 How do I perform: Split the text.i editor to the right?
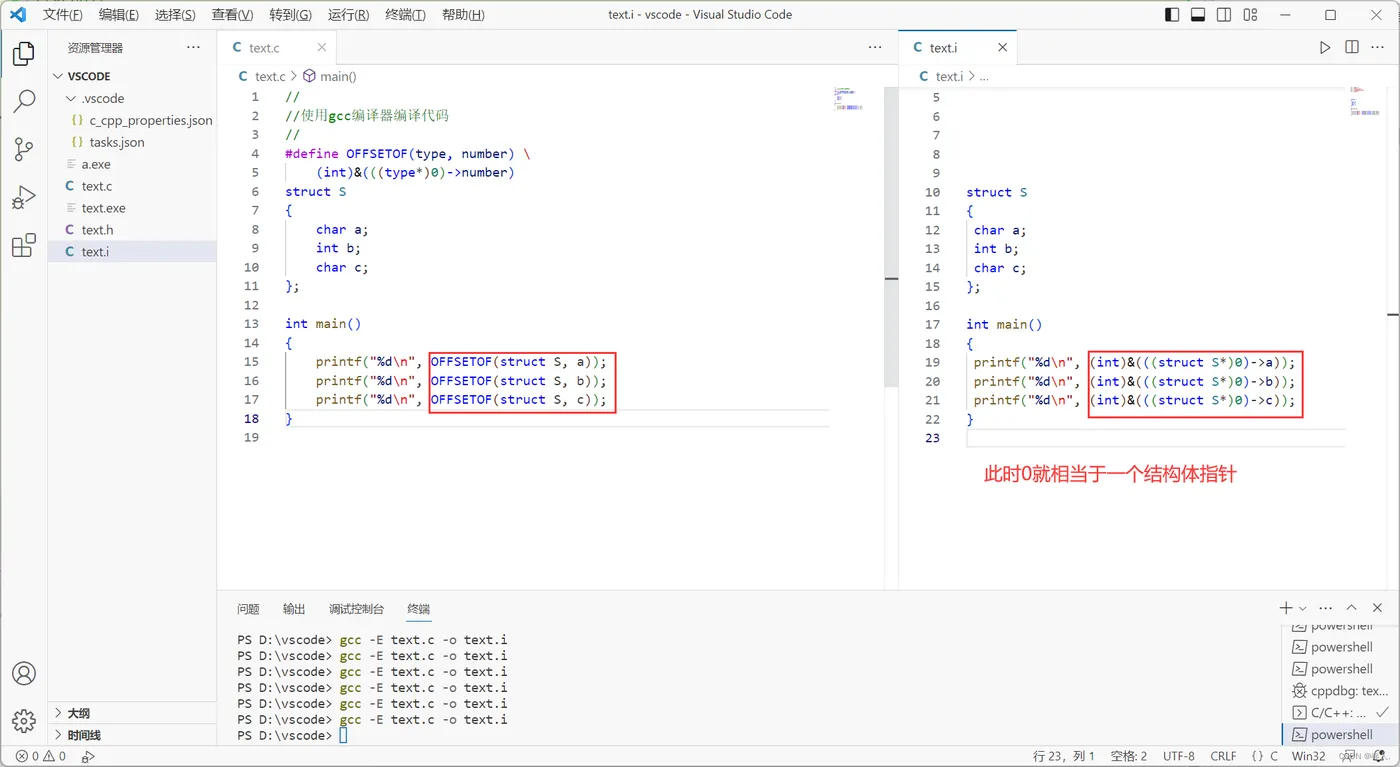pos(1352,47)
